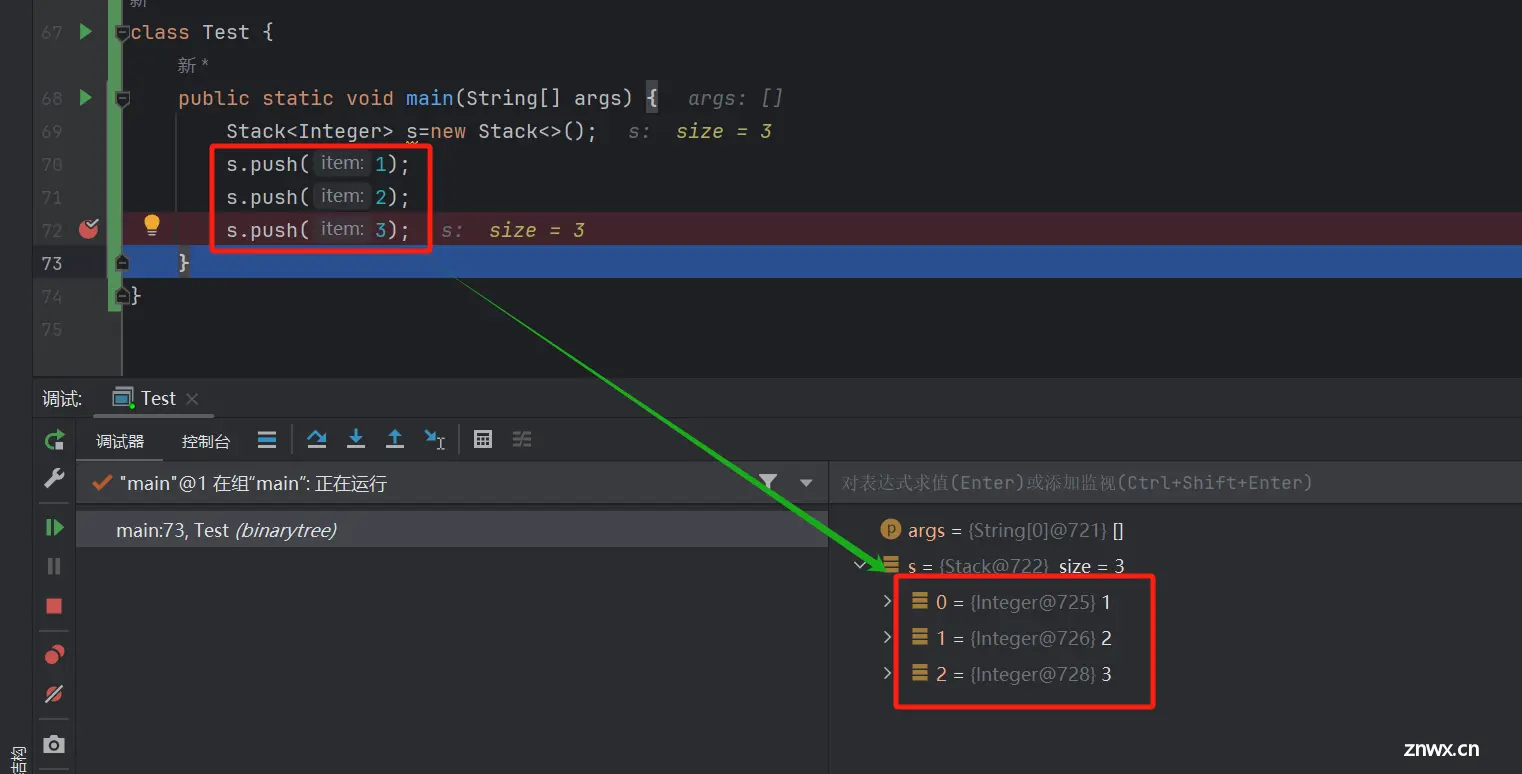1522x774 pixels.
Task: Close the Test debug session tab
Action: coord(193,399)
